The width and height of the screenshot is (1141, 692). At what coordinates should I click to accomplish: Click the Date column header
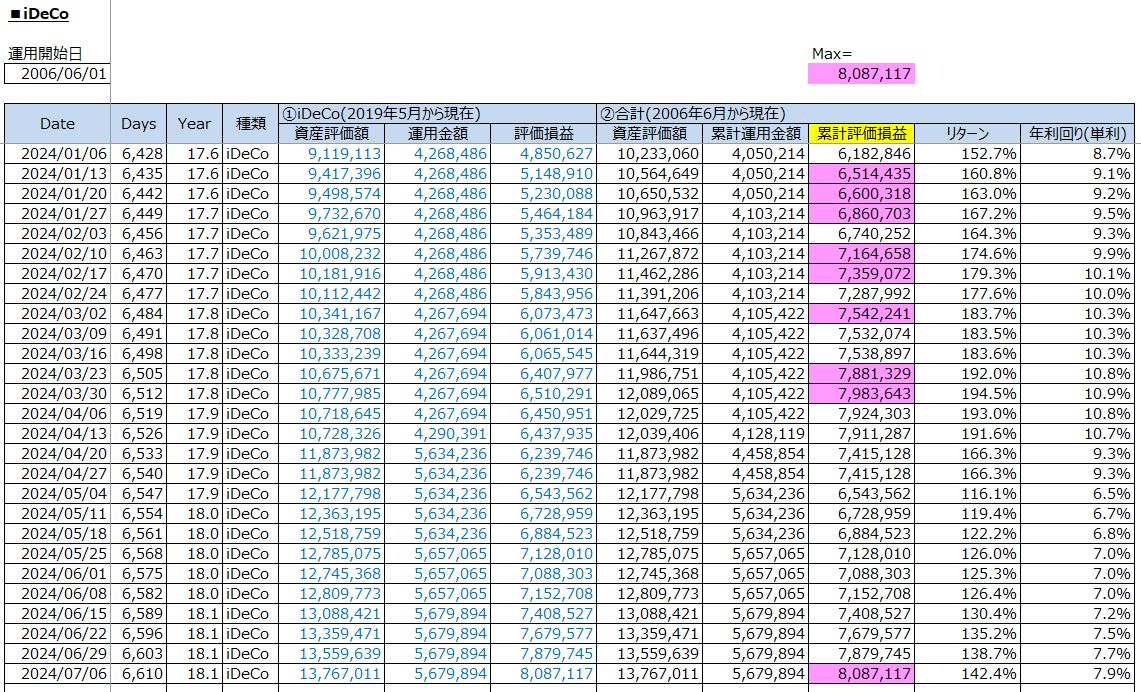57,124
